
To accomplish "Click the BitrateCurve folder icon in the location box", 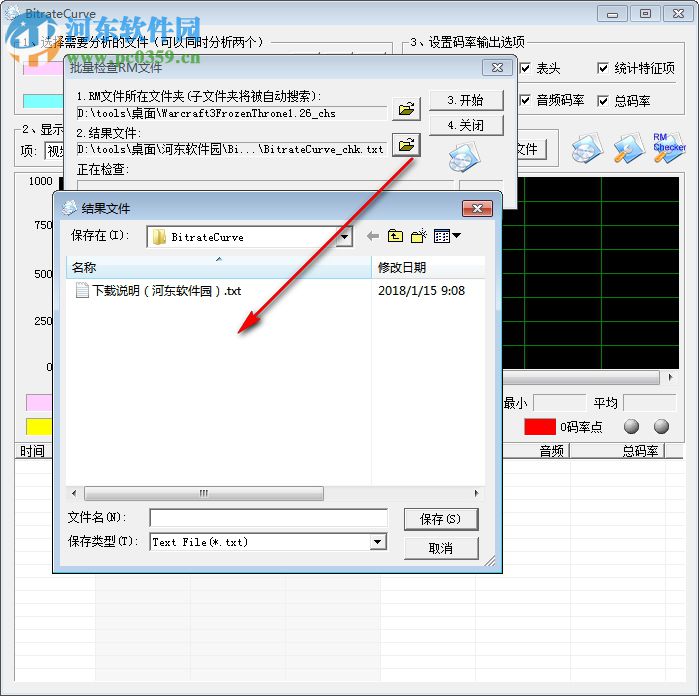I will (159, 237).
